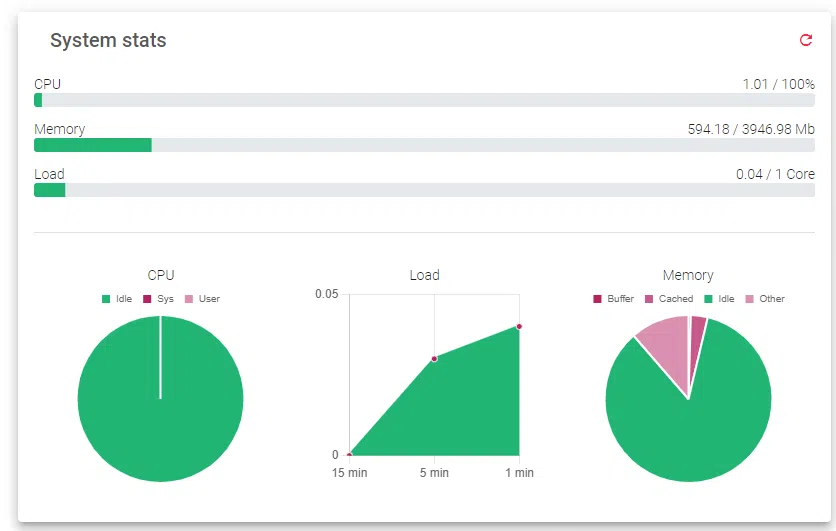This screenshot has width=836, height=531.
Task: Click the Load progress bar fill
Action: click(49, 190)
